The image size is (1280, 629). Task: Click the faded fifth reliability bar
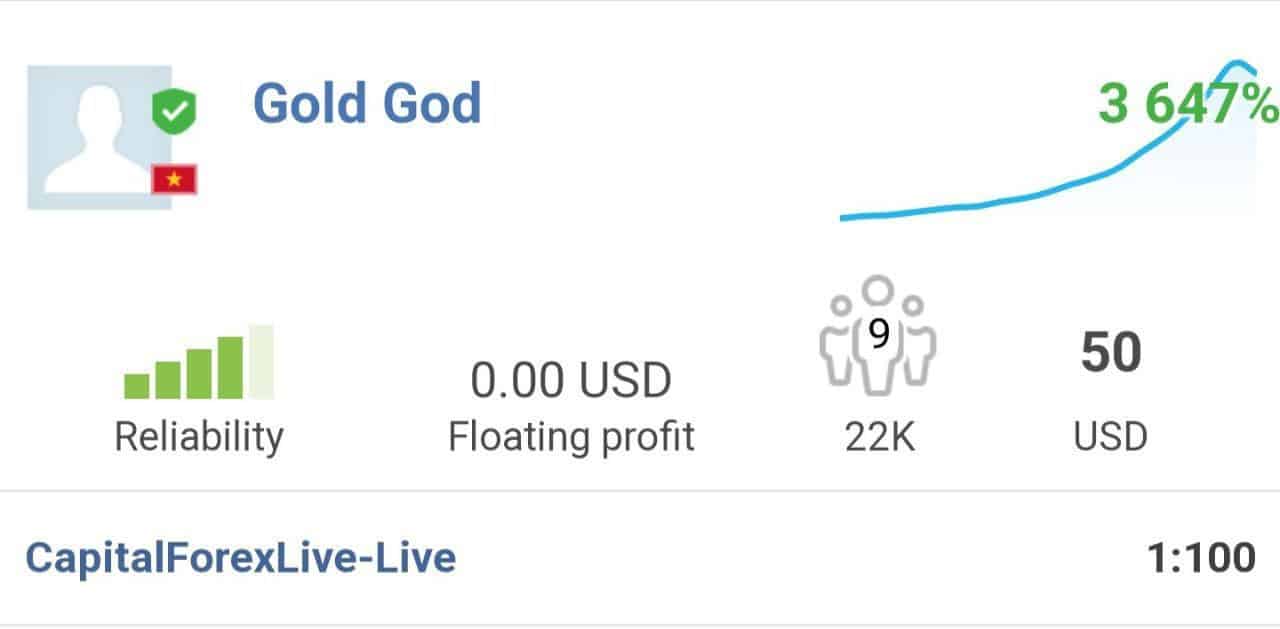pos(261,362)
